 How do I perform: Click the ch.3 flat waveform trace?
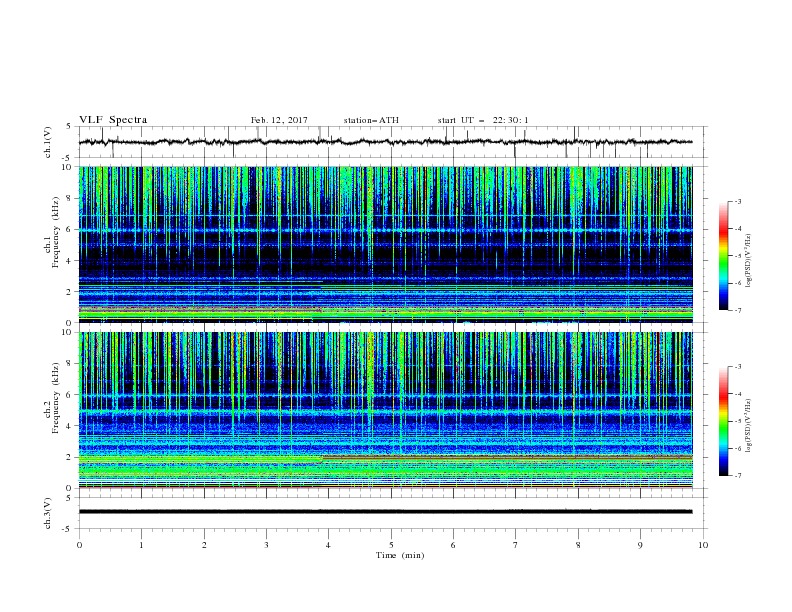coord(385,512)
